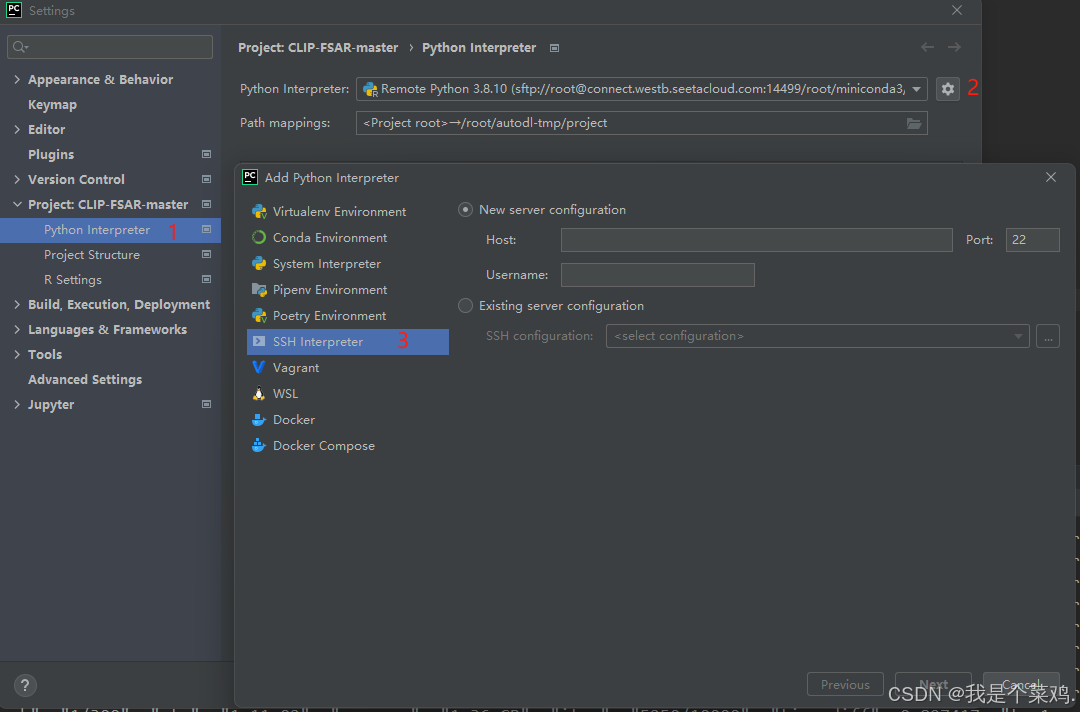Click the PyCharm icon in Settings title bar
This screenshot has width=1080, height=712.
pyautogui.click(x=14, y=10)
